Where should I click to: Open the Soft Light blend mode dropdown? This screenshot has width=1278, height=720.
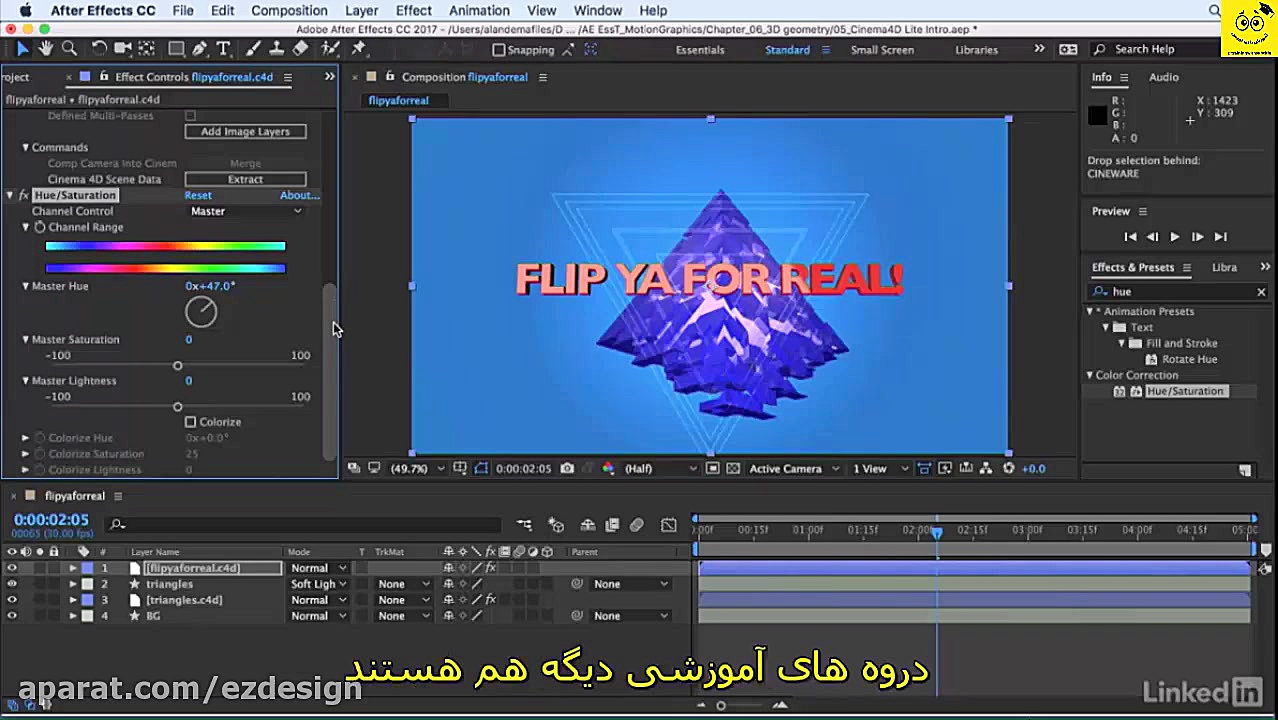click(x=317, y=583)
